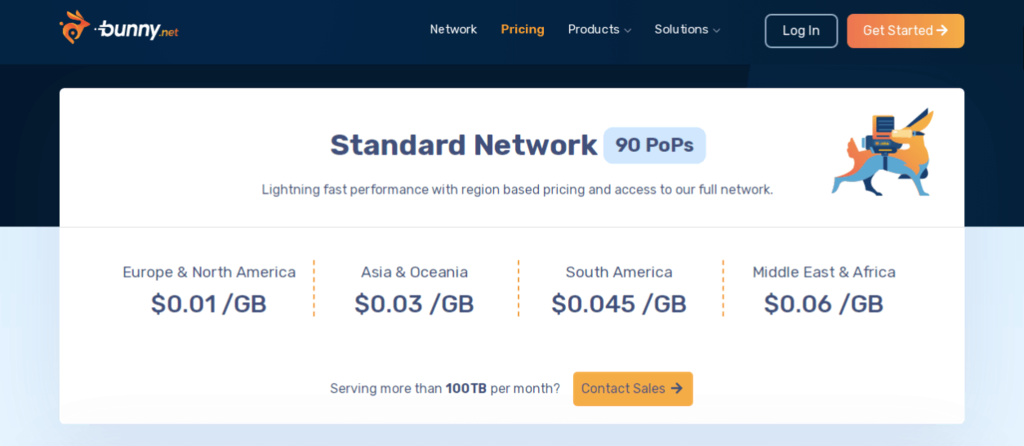Click the chevron next to Solutions
This screenshot has width=1024, height=446.
click(716, 31)
